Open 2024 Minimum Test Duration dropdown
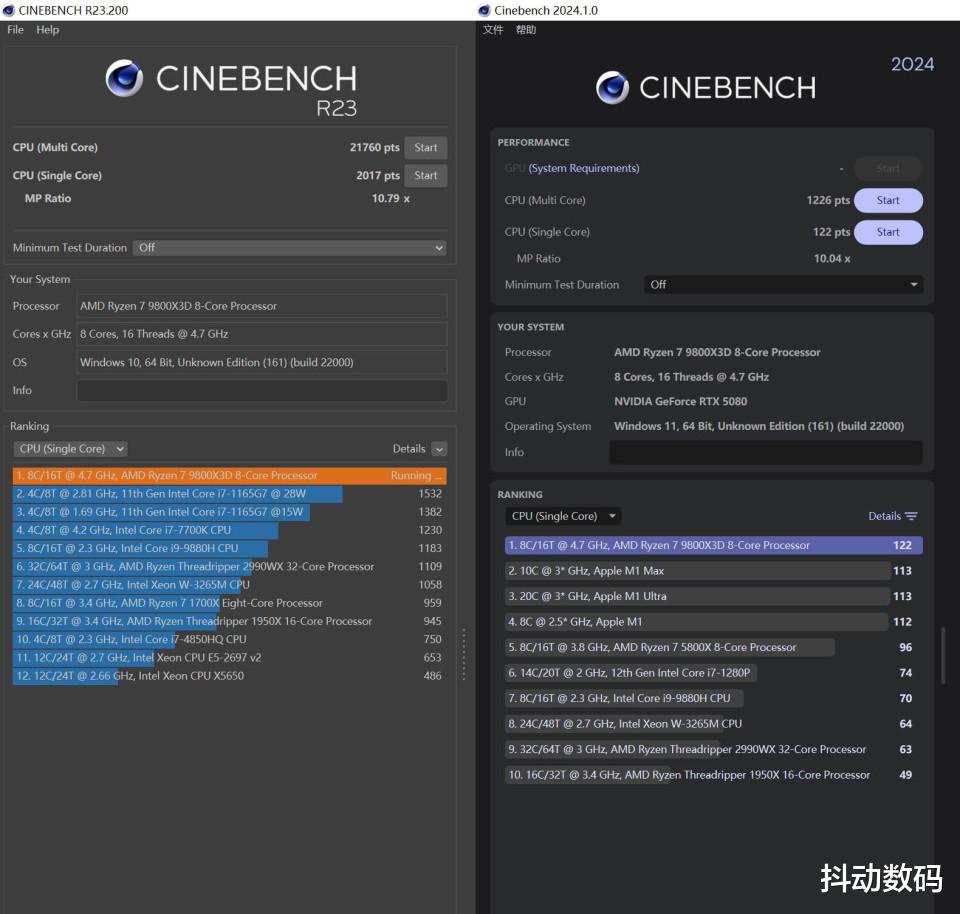Image resolution: width=960 pixels, height=914 pixels. [x=783, y=285]
